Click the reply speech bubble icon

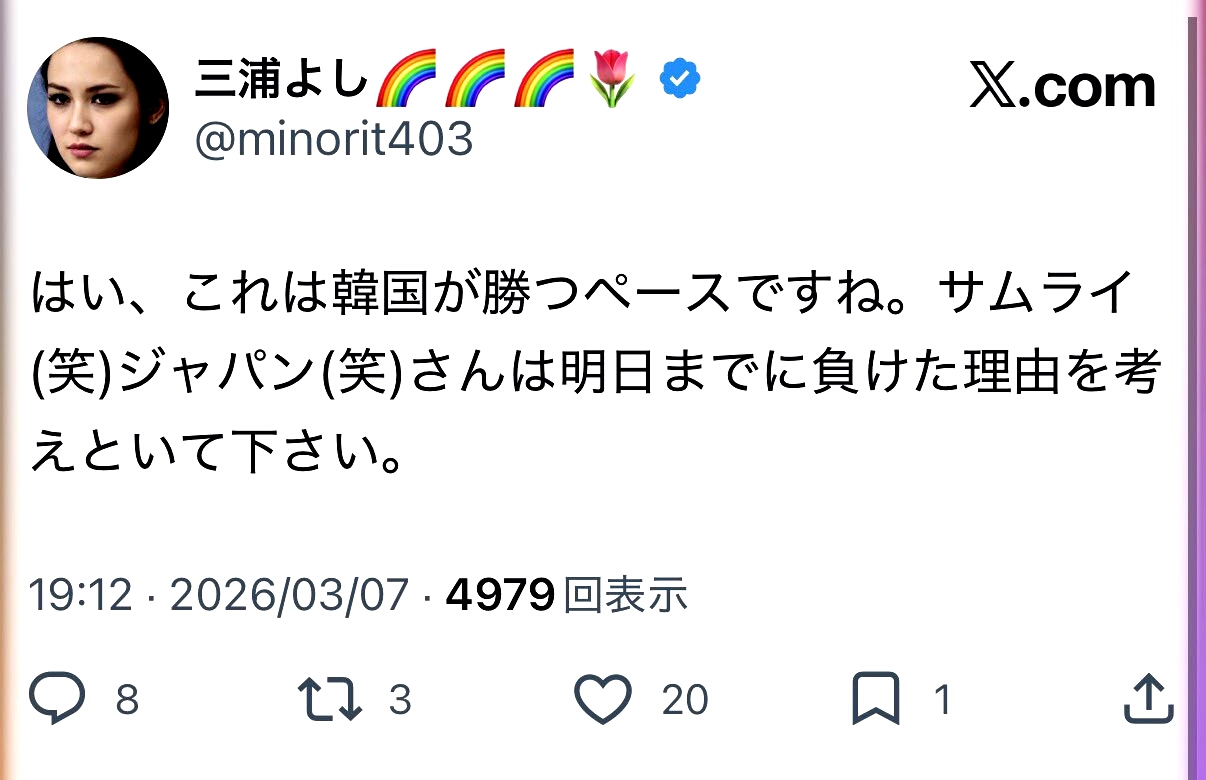coord(56,699)
